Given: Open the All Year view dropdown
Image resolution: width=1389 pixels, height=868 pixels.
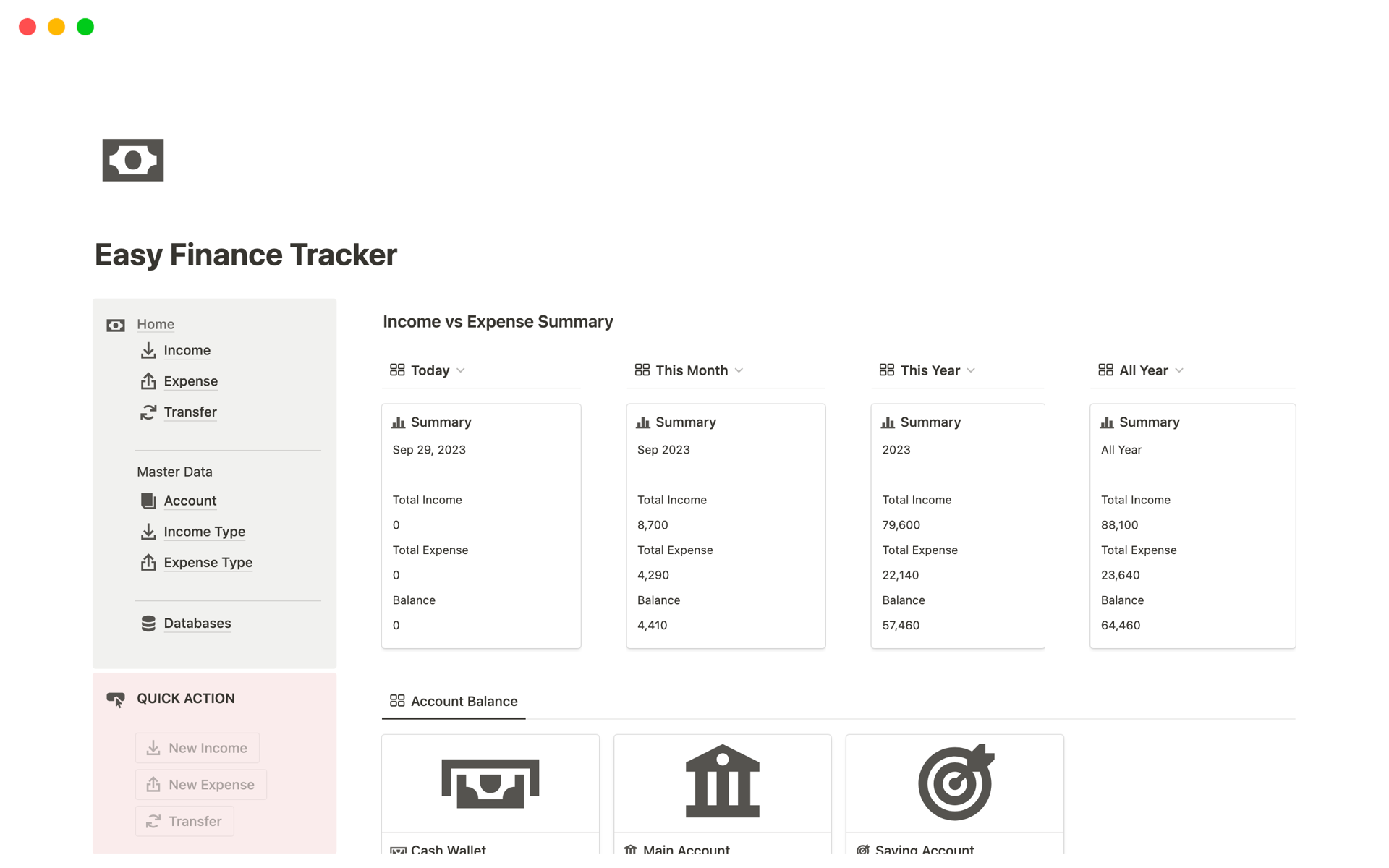Looking at the screenshot, I should (1179, 370).
